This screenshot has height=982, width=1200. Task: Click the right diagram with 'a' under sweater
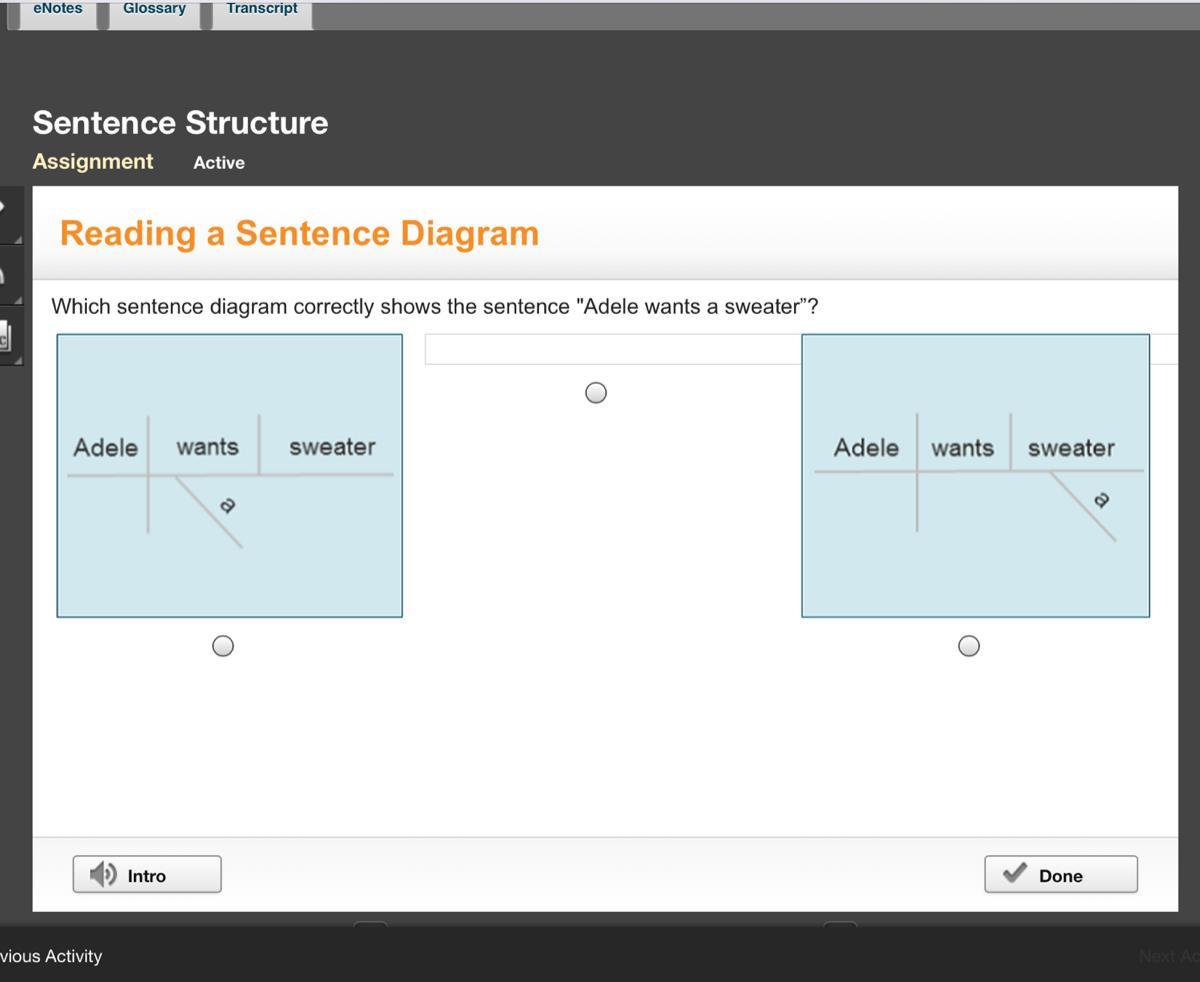pyautogui.click(x=975, y=475)
